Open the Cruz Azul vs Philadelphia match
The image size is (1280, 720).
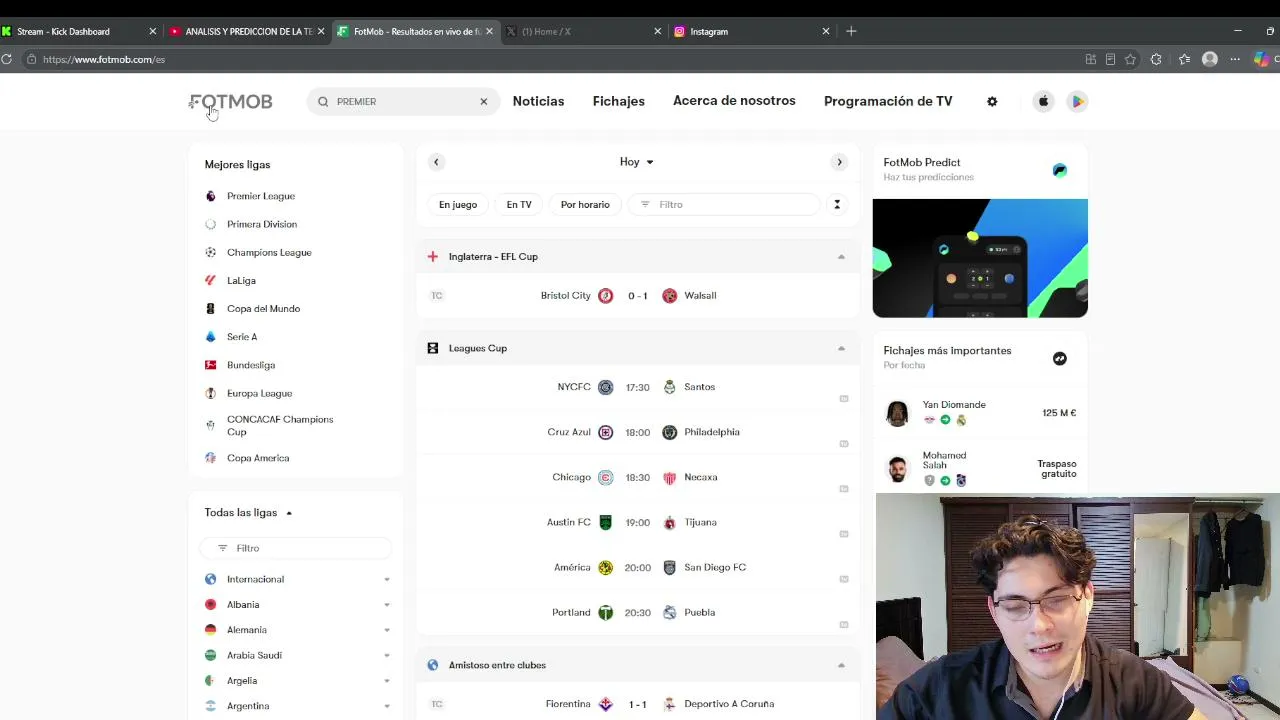(x=638, y=432)
